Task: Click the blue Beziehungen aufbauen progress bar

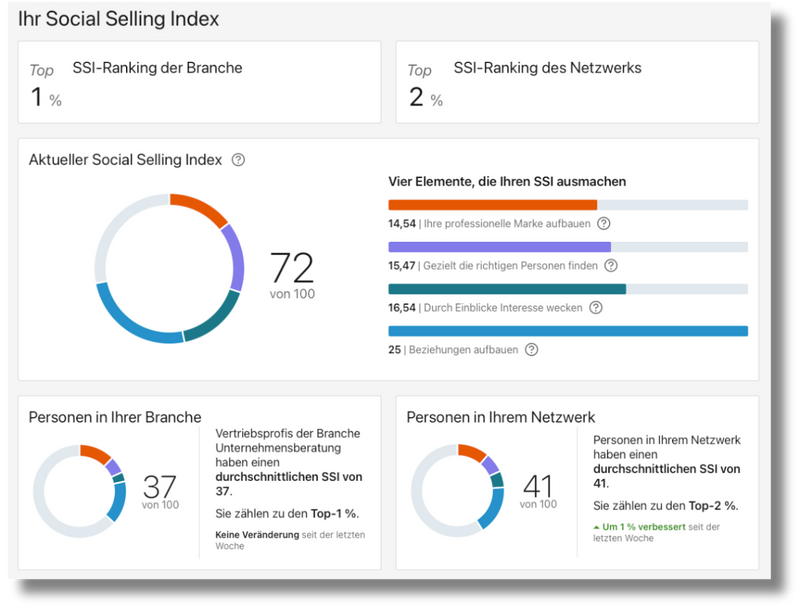Action: [x=567, y=331]
